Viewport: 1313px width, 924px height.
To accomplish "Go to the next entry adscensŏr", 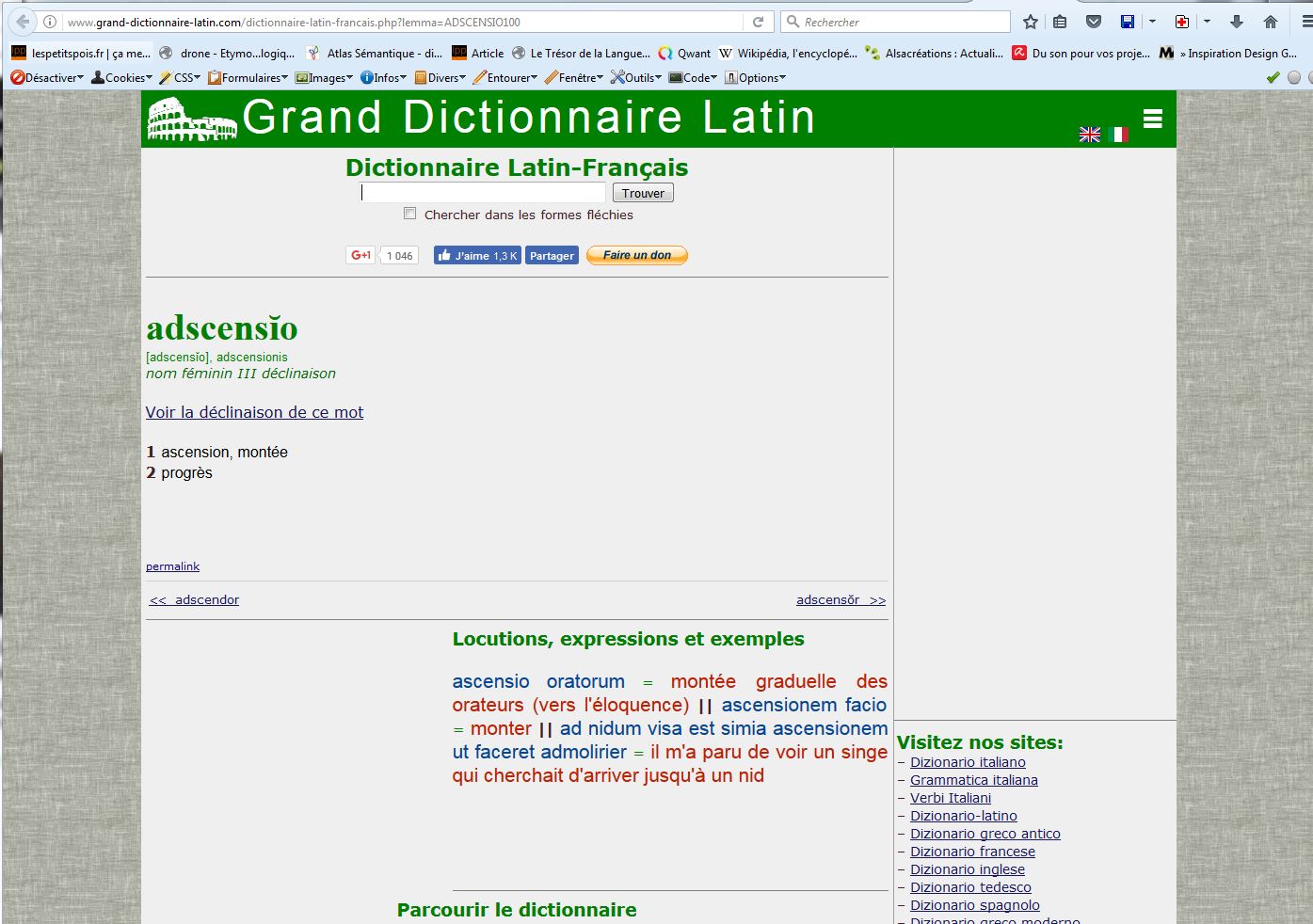I will tap(841, 600).
